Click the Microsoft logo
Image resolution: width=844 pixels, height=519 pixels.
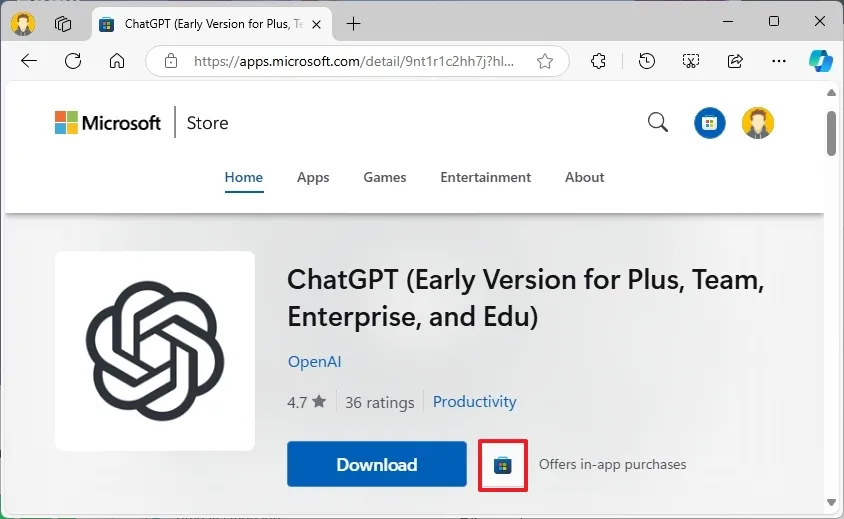[108, 123]
